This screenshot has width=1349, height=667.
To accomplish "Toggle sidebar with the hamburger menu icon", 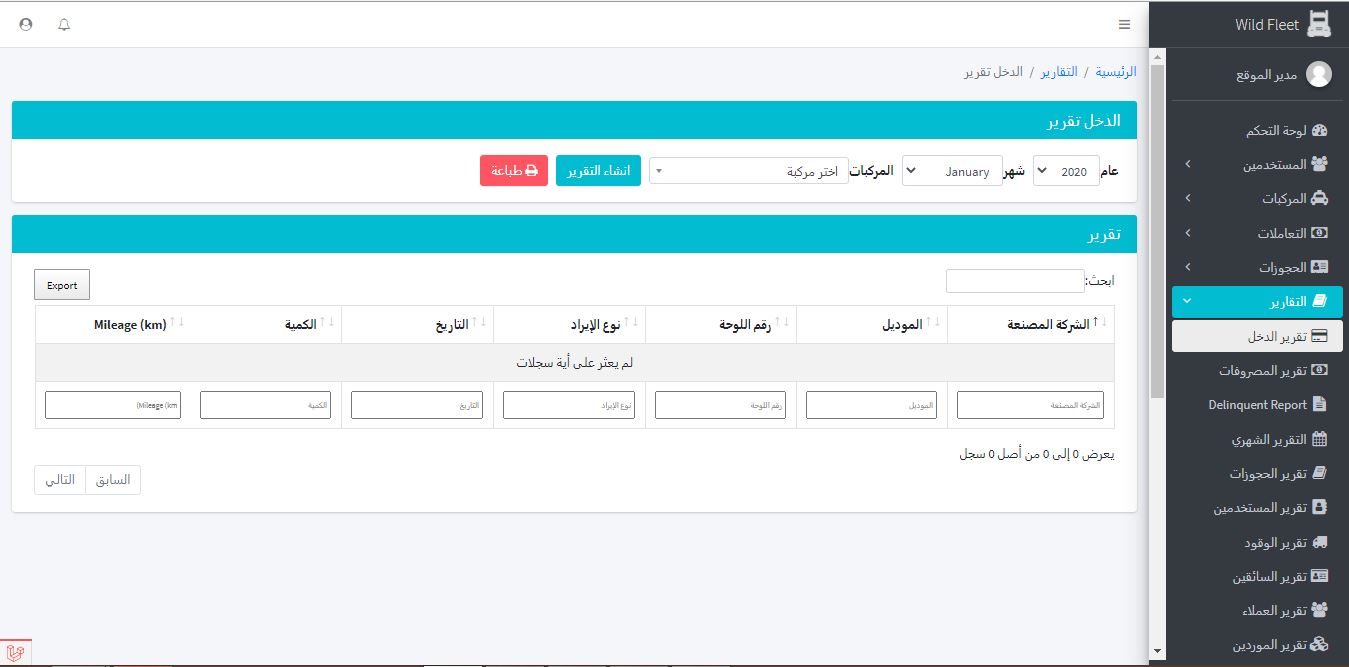I will pos(1124,24).
